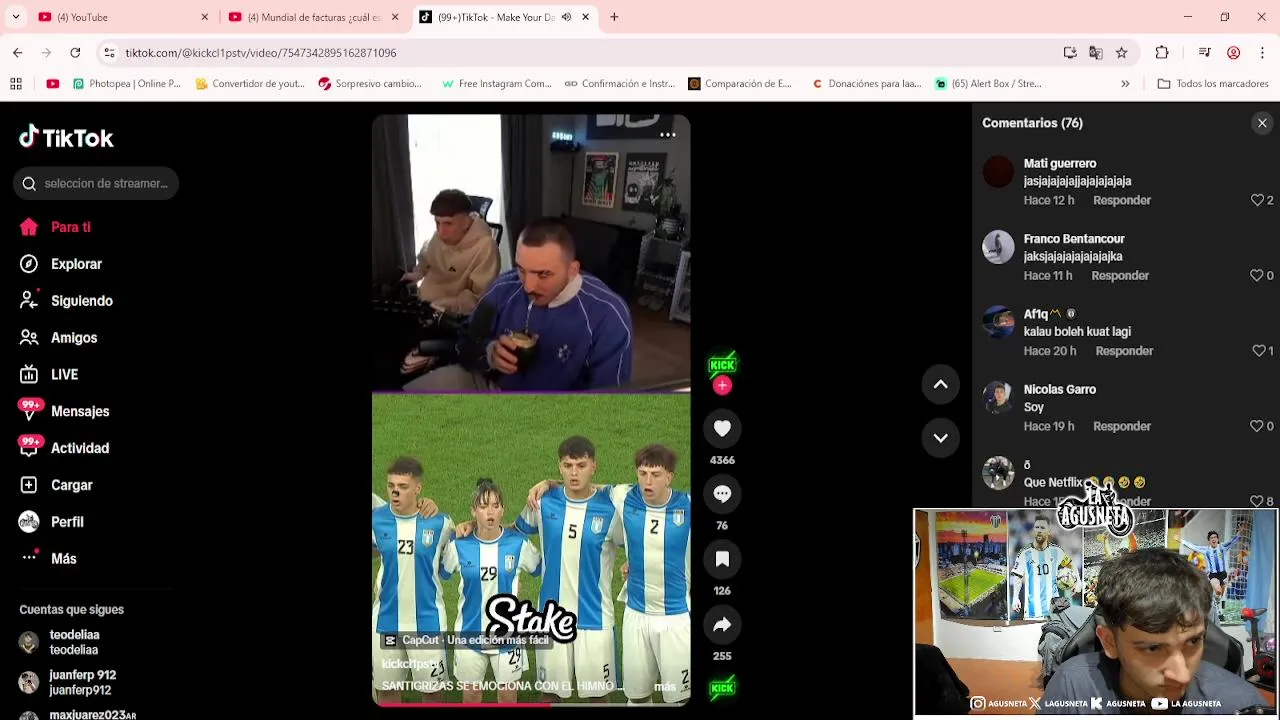Close the comments panel

coord(1262,123)
